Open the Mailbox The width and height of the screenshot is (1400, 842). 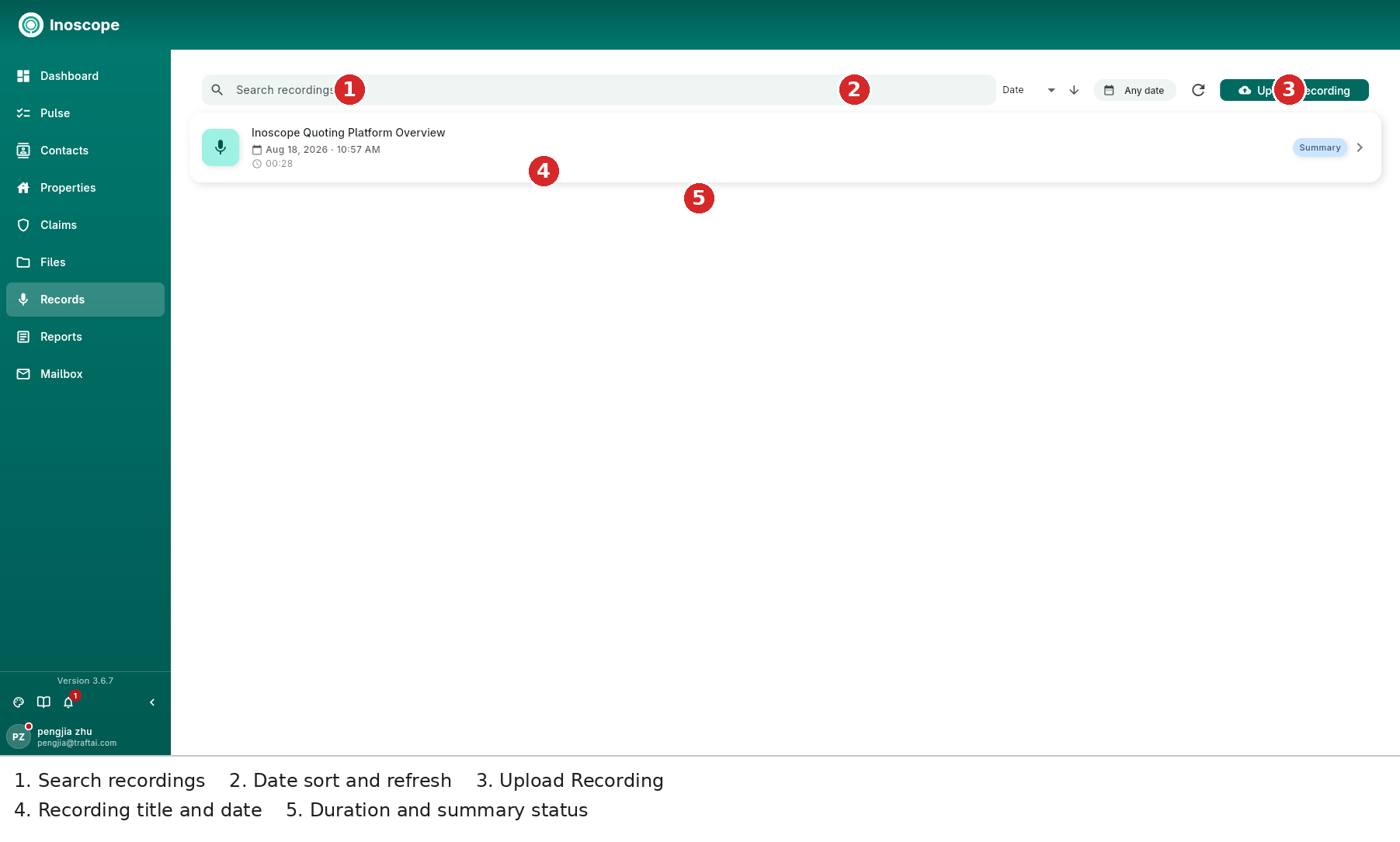(85, 374)
